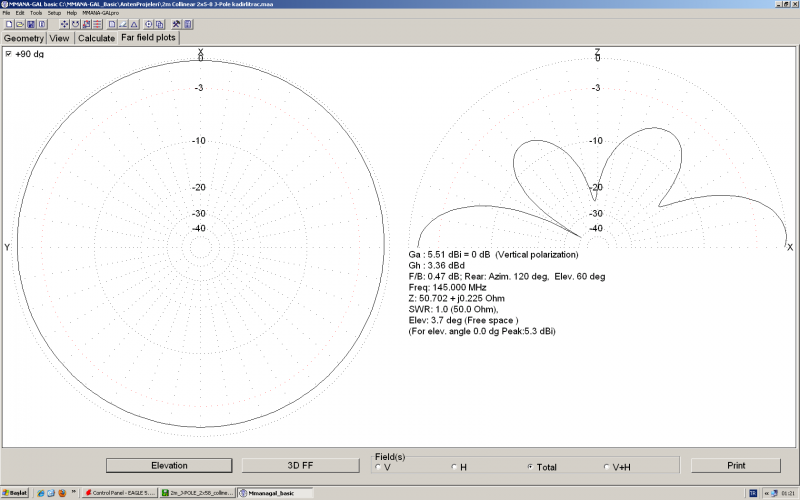Click the 3D FF button
The image size is (800, 500).
point(300,465)
